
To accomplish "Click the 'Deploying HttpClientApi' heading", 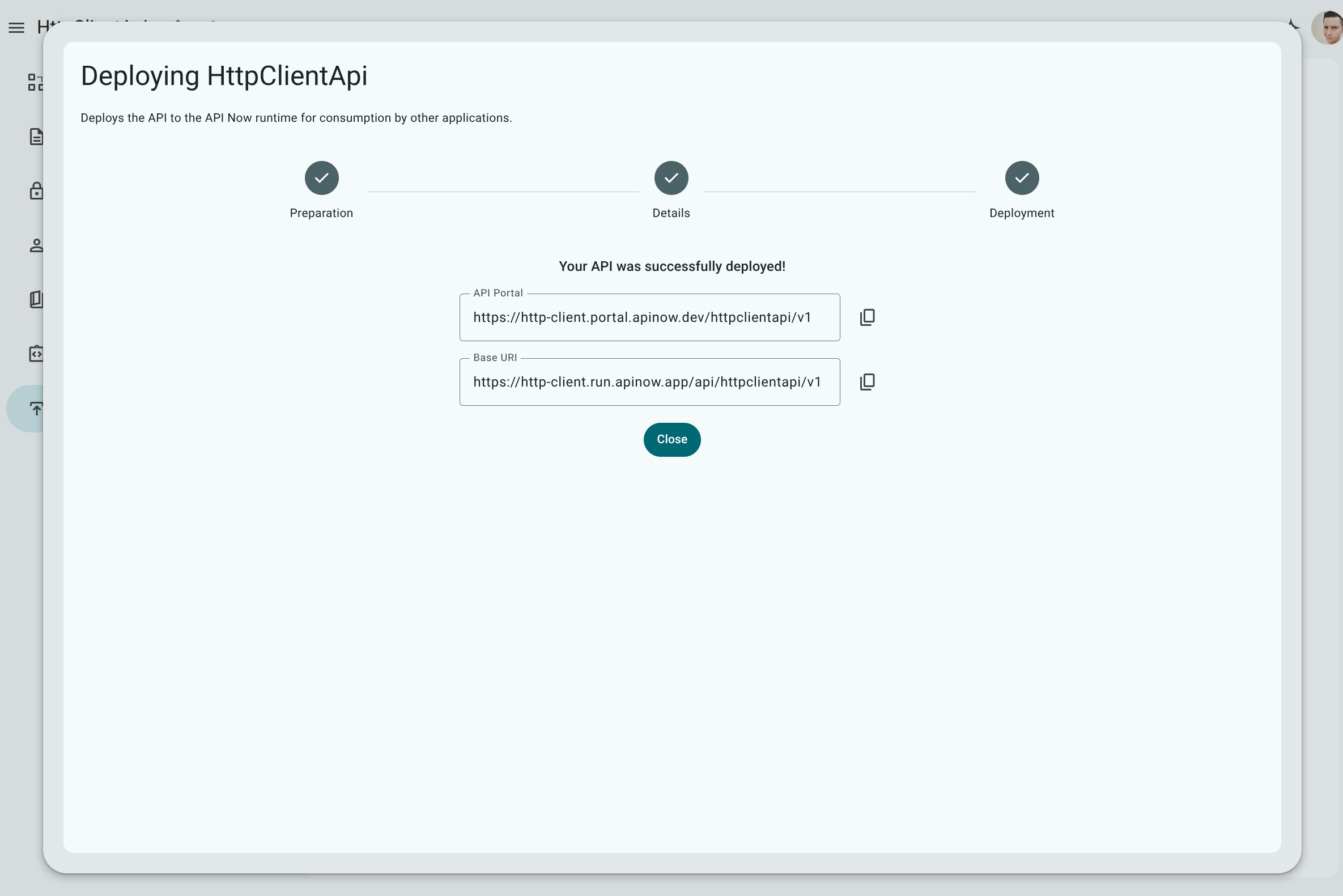I will [224, 76].
